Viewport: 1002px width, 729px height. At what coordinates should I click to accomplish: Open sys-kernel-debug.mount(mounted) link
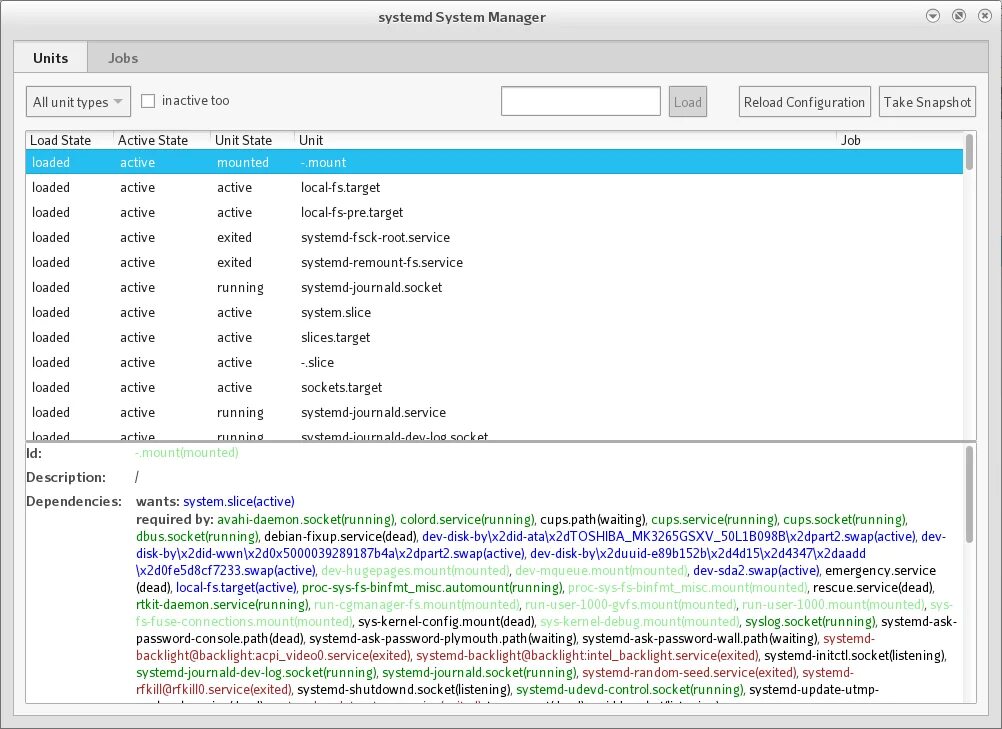pyautogui.click(x=640, y=622)
